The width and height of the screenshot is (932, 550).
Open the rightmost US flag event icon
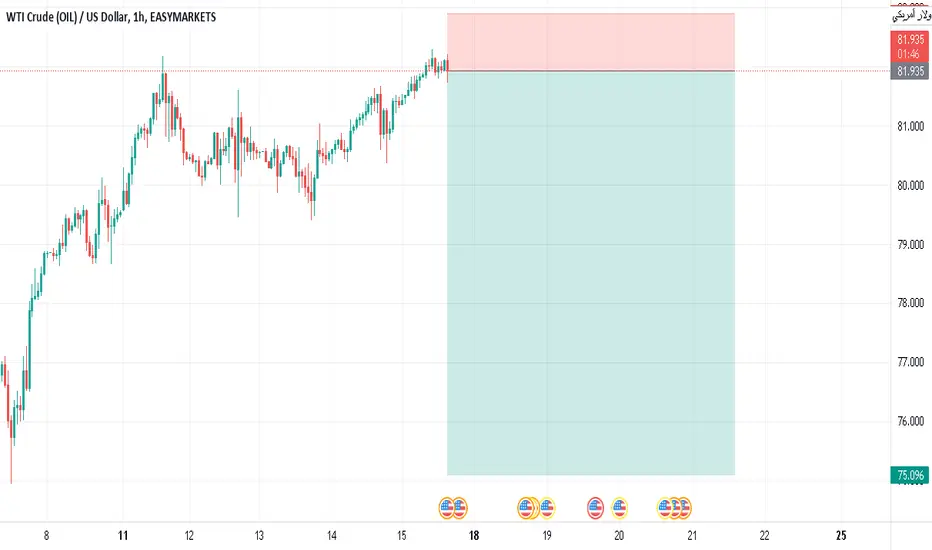(685, 508)
